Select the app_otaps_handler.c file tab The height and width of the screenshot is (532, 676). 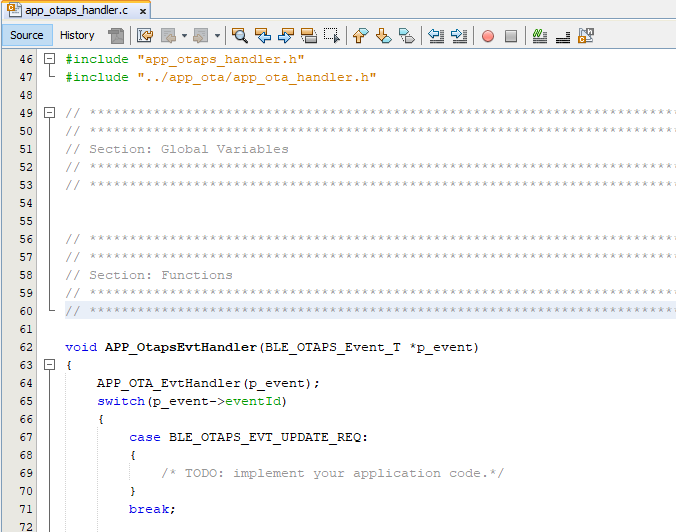click(76, 10)
